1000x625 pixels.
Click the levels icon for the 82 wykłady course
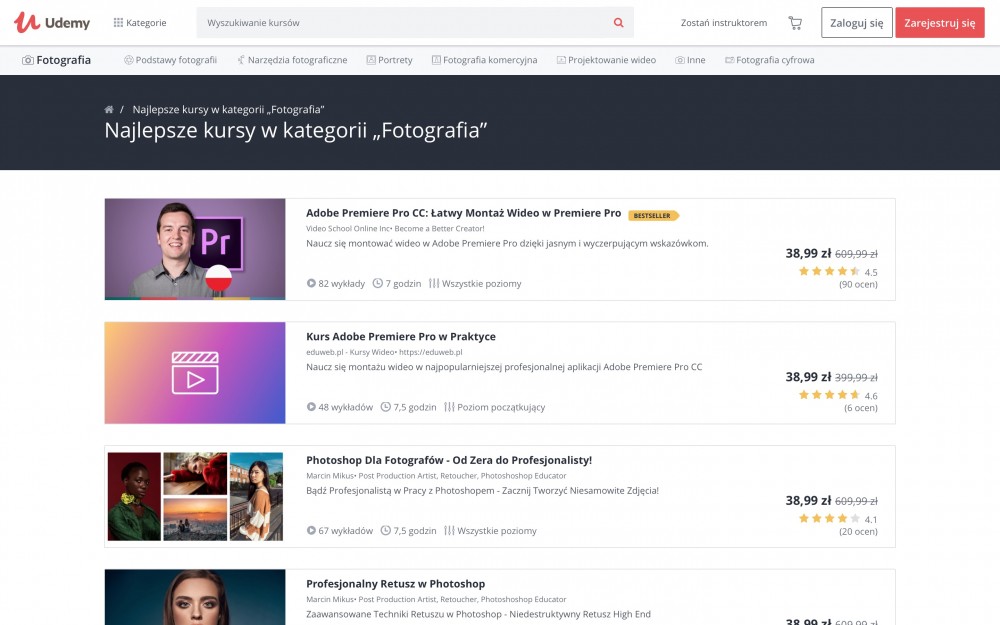(x=434, y=283)
